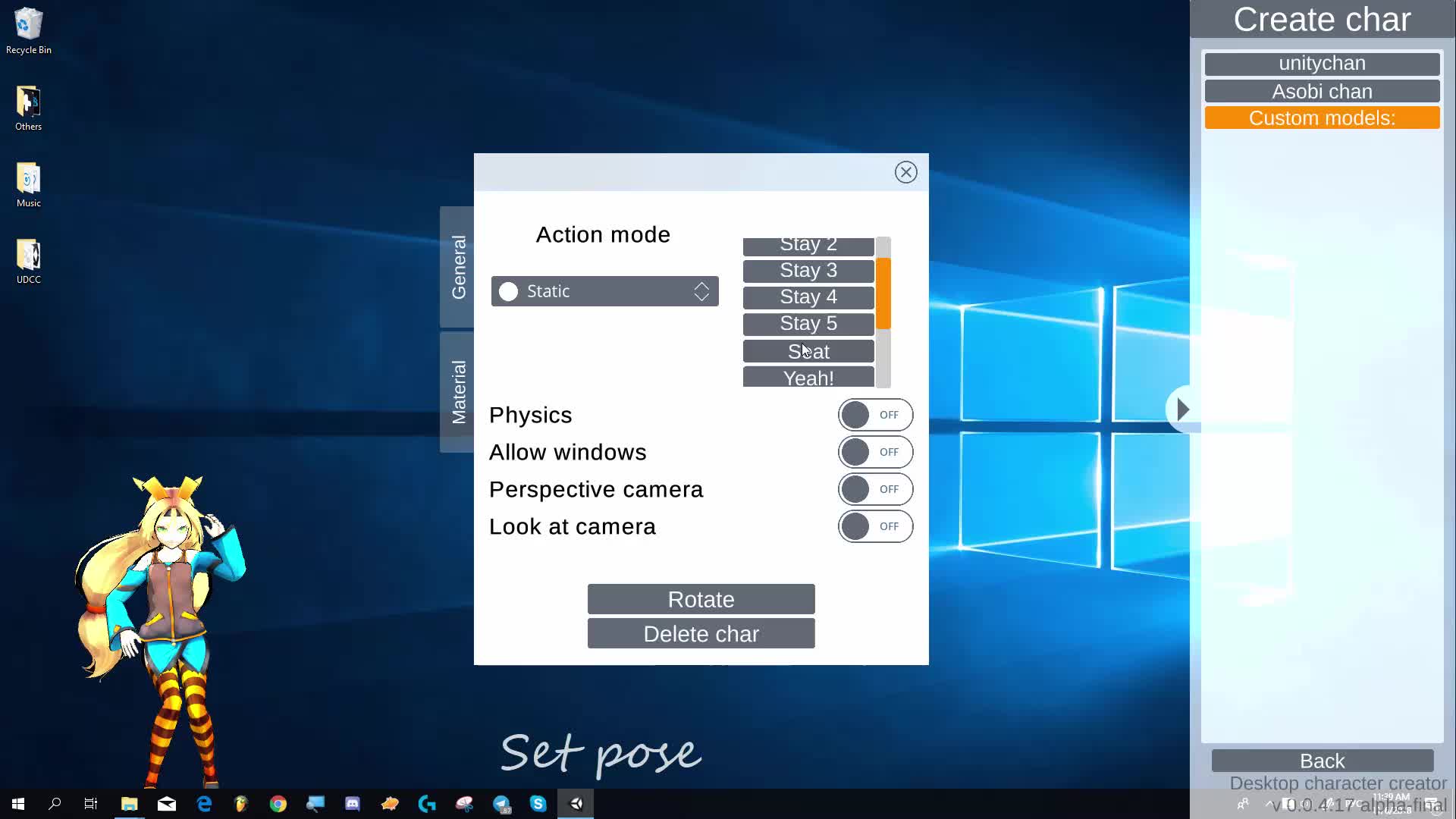Open Telegram taskbar icon

tap(501, 804)
